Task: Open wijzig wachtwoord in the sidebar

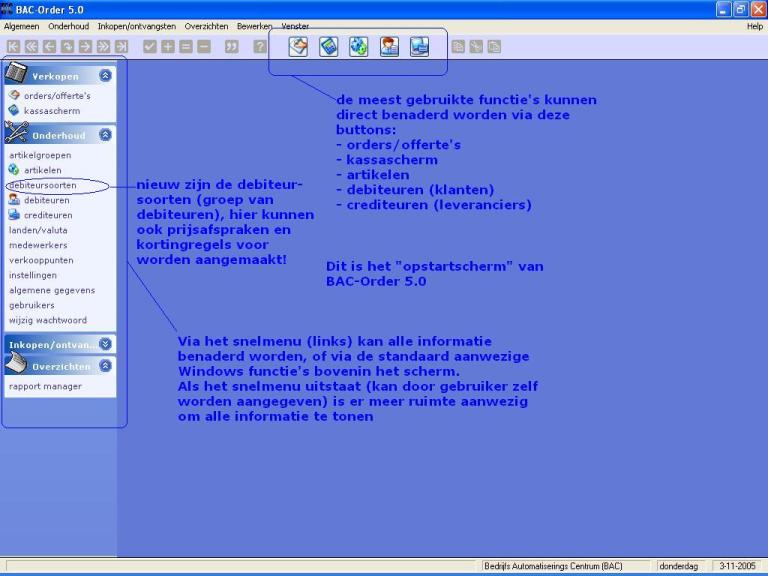Action: point(48,320)
